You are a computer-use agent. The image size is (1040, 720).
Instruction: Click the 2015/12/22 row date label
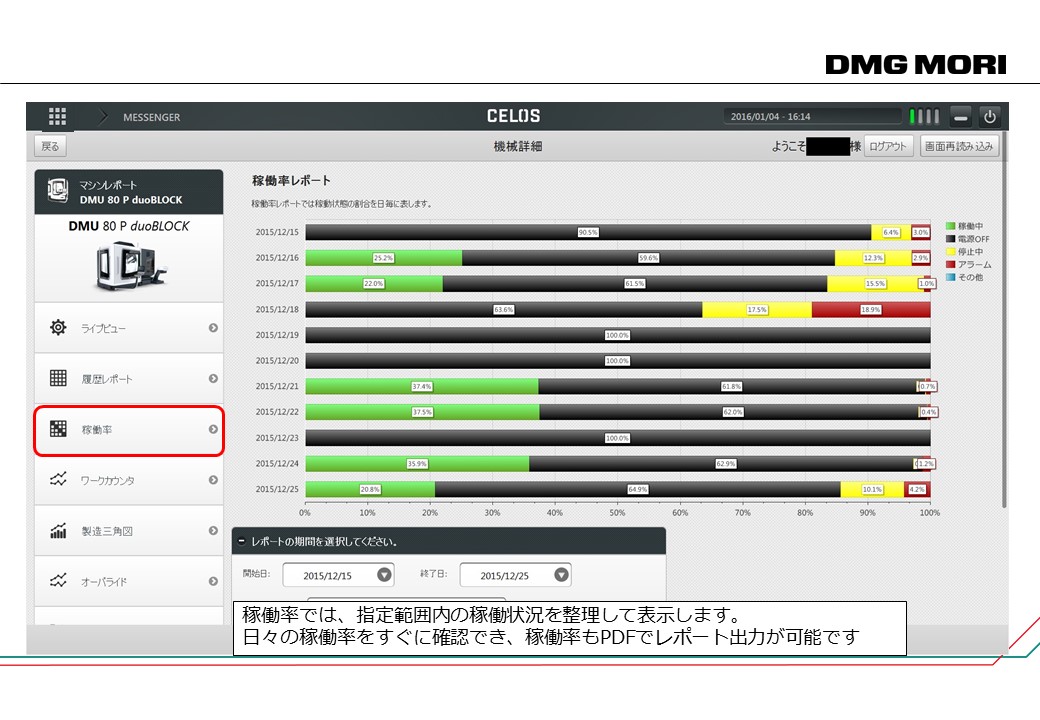click(277, 412)
